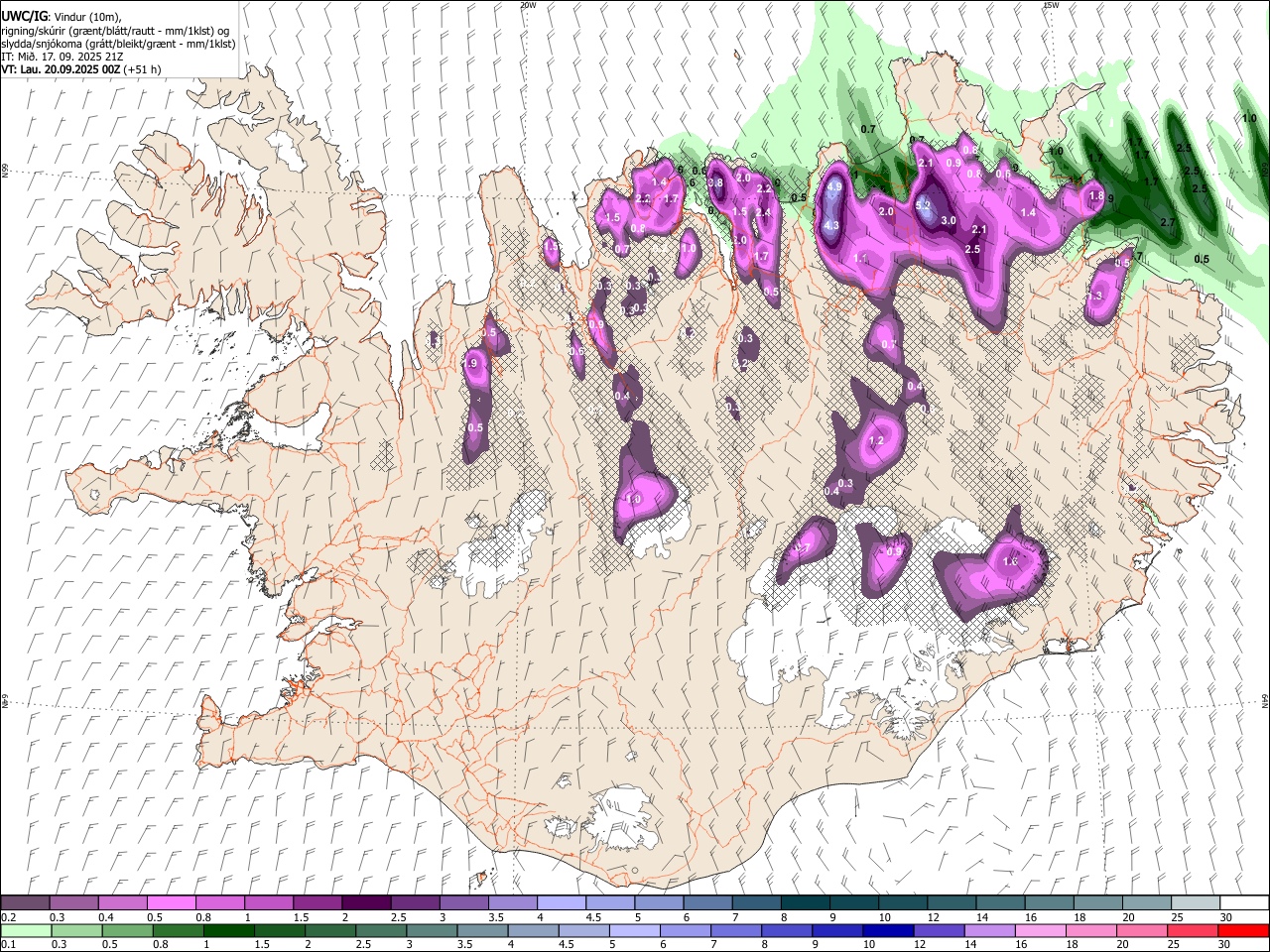Click the '3.0' snowfall value on map
Screen dimensions: 1270x952
point(948,221)
